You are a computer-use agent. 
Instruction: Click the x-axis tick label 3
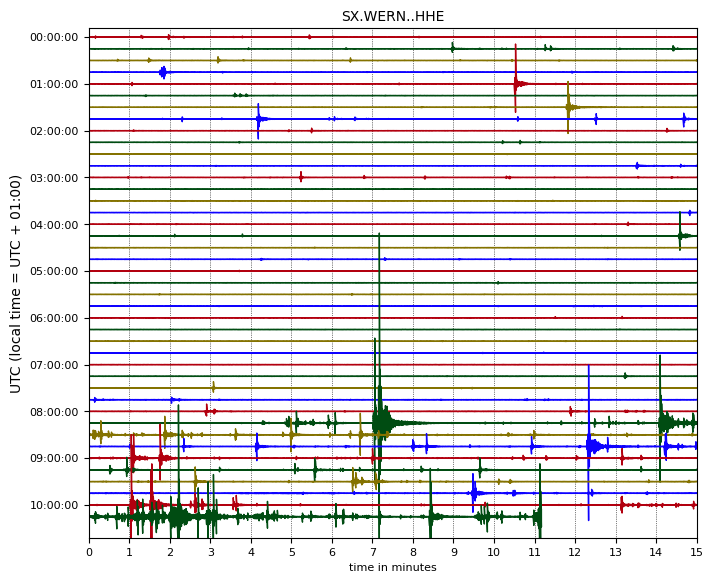pos(211,553)
